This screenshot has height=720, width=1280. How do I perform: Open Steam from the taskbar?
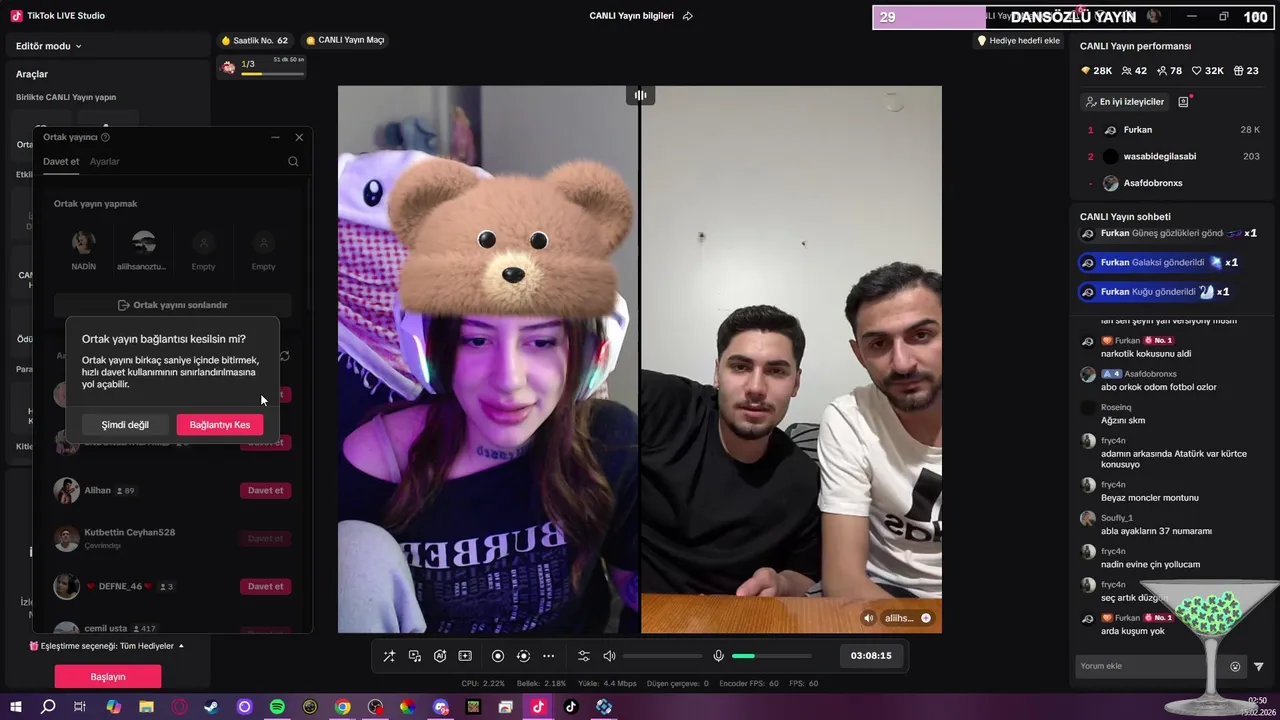(211, 707)
